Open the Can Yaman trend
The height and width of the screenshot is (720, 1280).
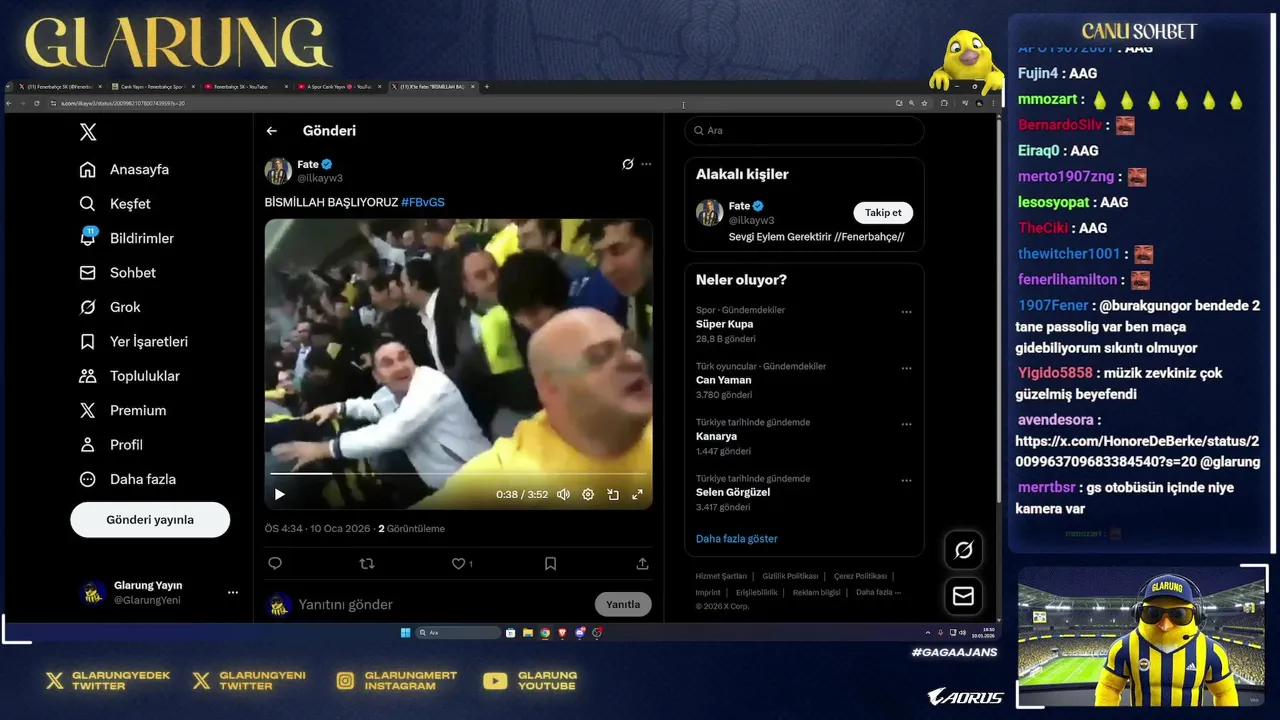tap(724, 380)
